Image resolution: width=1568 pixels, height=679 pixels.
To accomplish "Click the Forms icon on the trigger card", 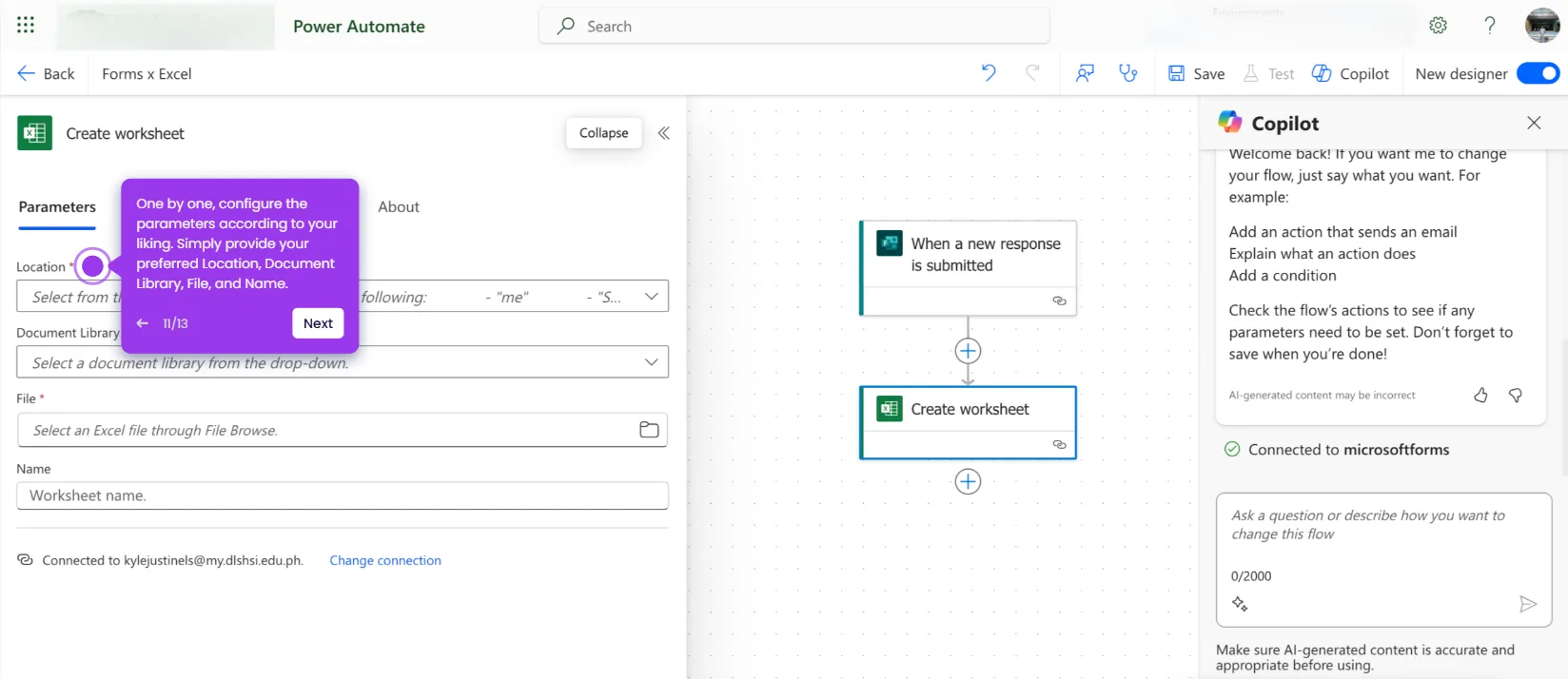I will tap(890, 243).
